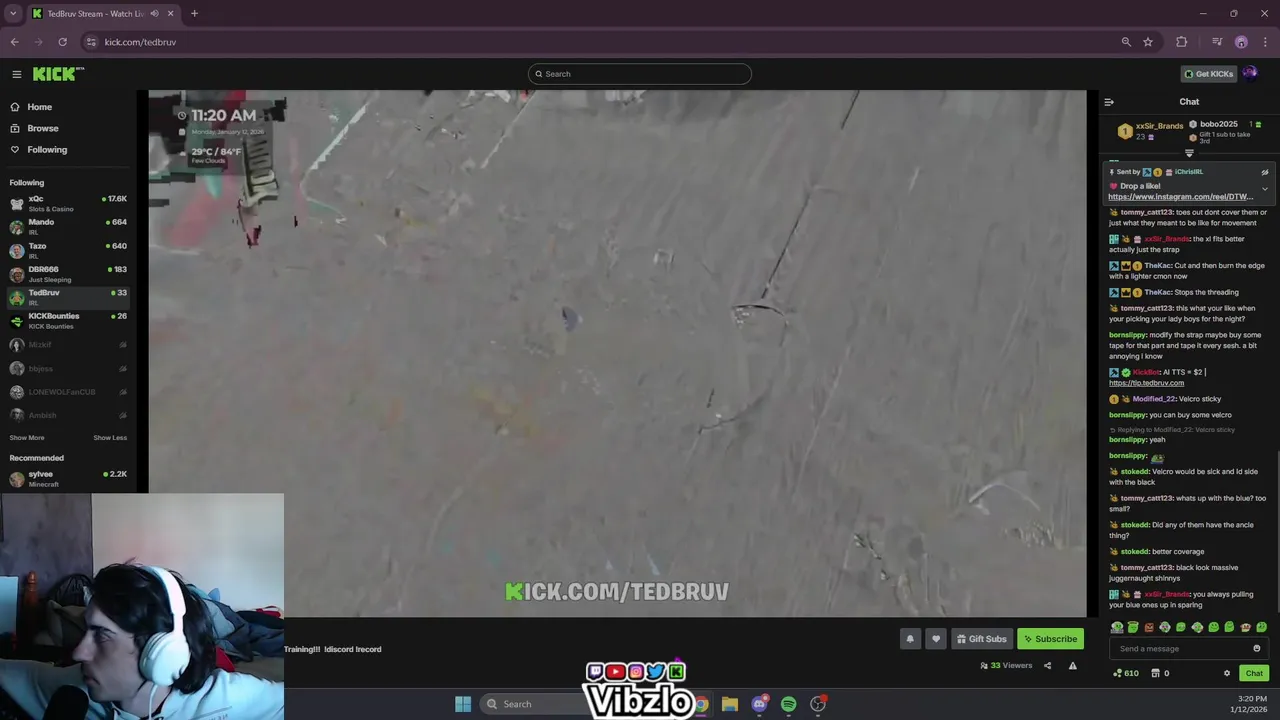Image resolution: width=1280 pixels, height=720 pixels.
Task: Bookmark the page with the star icon
Action: pyautogui.click(x=1148, y=42)
